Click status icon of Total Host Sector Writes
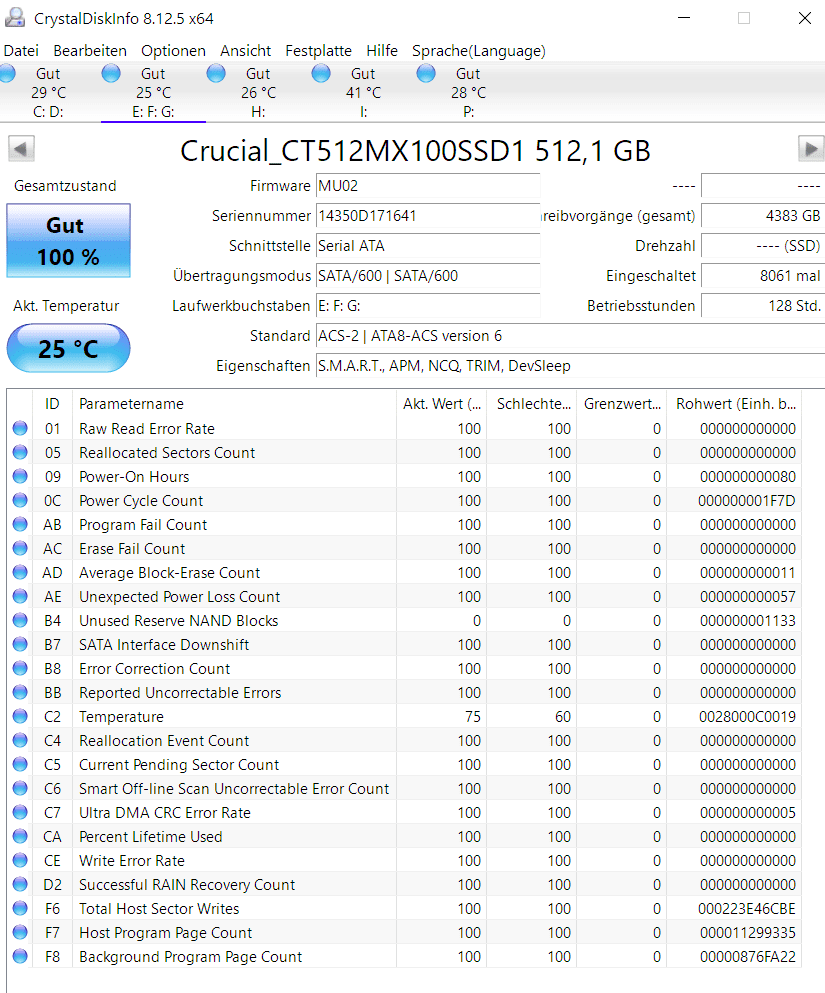Image resolution: width=825 pixels, height=993 pixels. click(20, 908)
